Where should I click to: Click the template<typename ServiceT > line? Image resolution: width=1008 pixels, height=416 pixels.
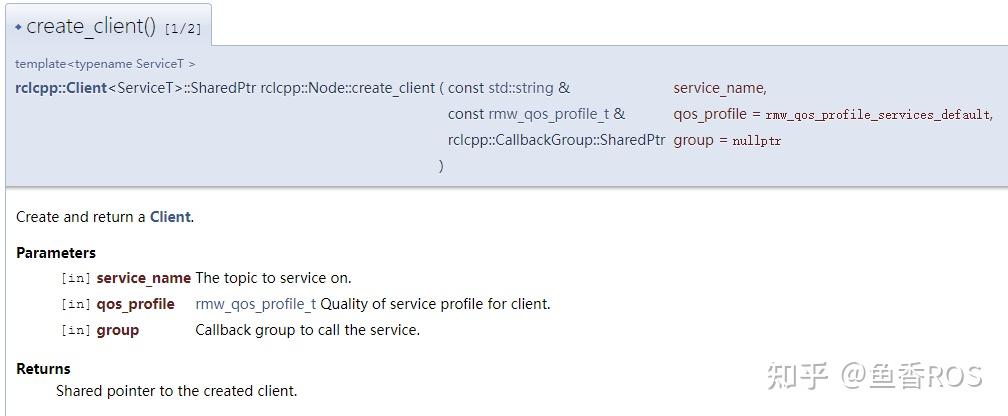pos(105,64)
